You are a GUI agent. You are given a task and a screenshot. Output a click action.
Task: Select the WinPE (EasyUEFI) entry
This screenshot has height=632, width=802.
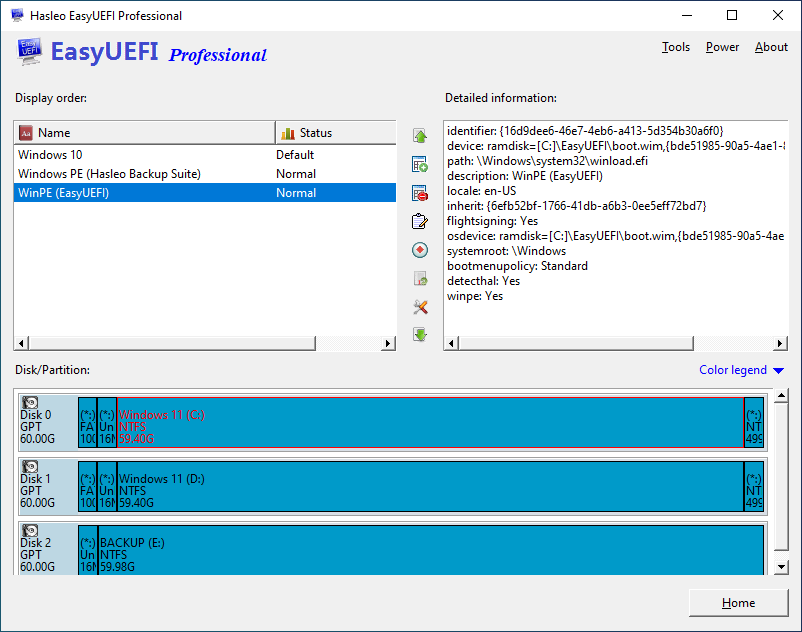pyautogui.click(x=205, y=193)
